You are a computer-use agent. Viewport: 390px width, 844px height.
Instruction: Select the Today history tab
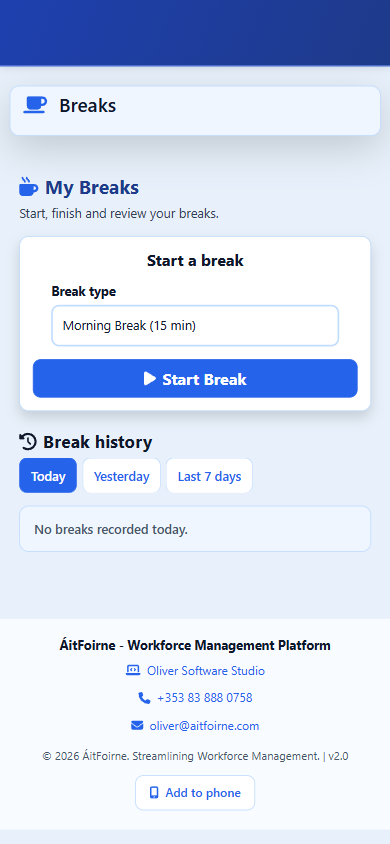click(x=48, y=476)
